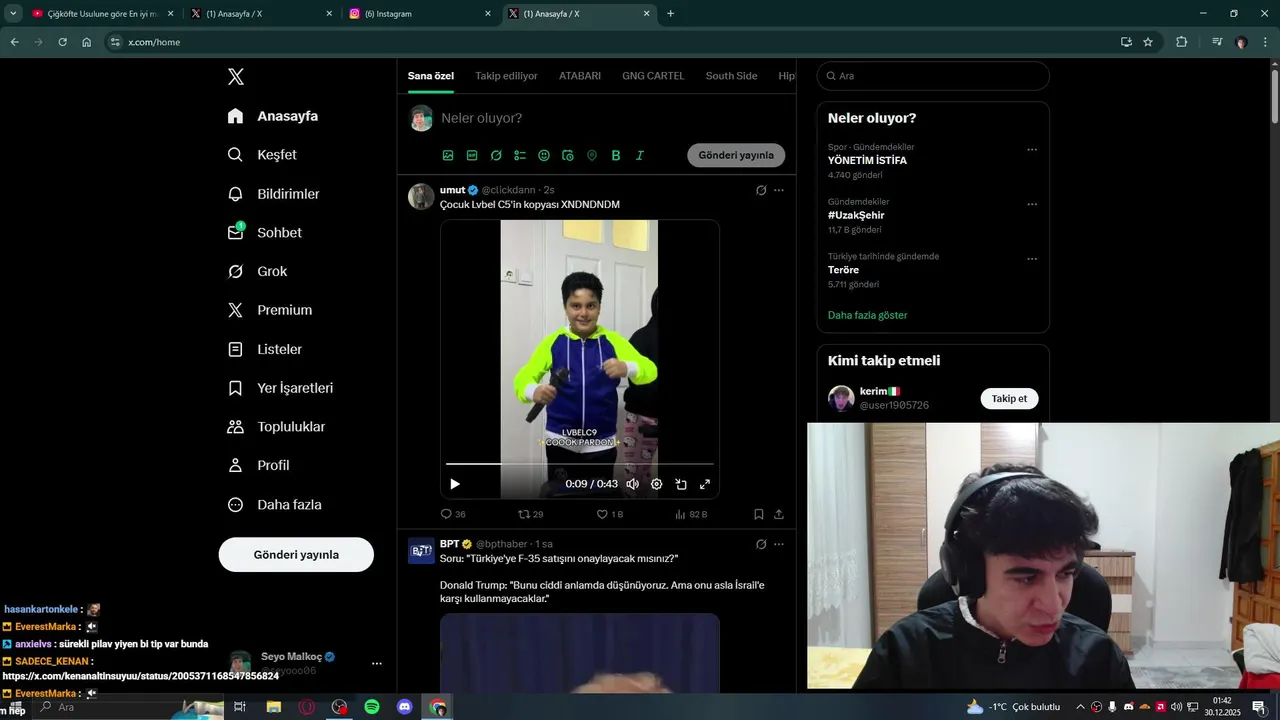View analytics for umut's post (92 B)
This screenshot has height=720, width=1280.
tap(691, 514)
